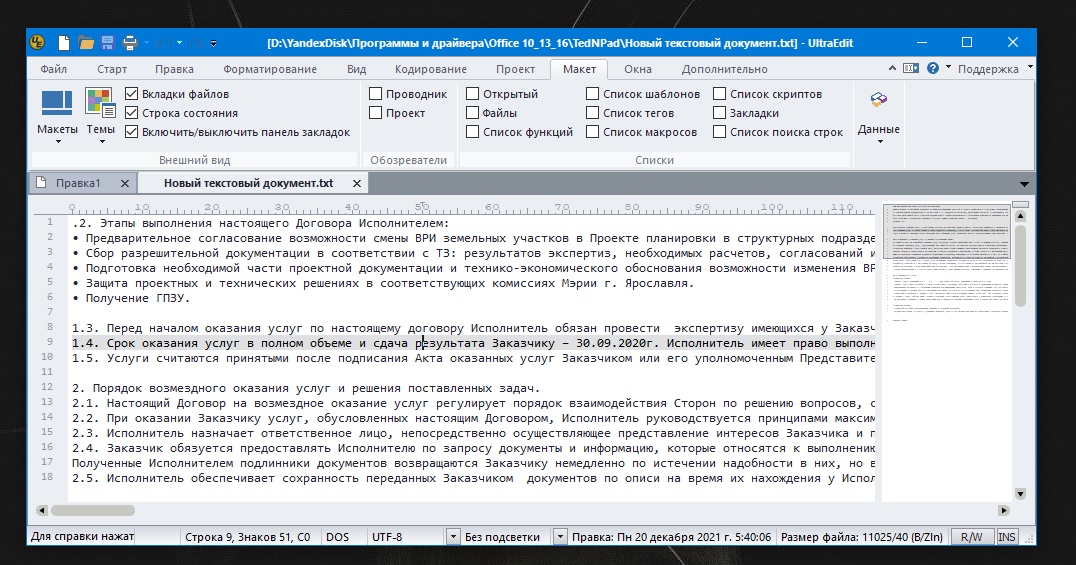The height and width of the screenshot is (565, 1076).
Task: Enable Список тегов checkbox
Action: pos(592,113)
